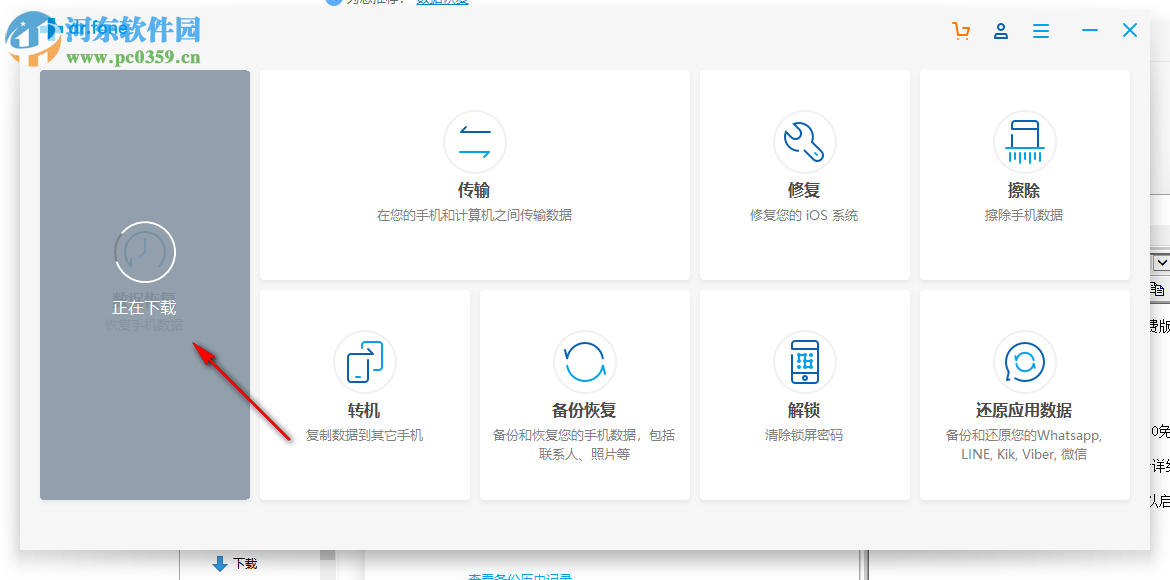Open the 转机 phone-to-phone transfer icon
The height and width of the screenshot is (580, 1170).
[364, 362]
